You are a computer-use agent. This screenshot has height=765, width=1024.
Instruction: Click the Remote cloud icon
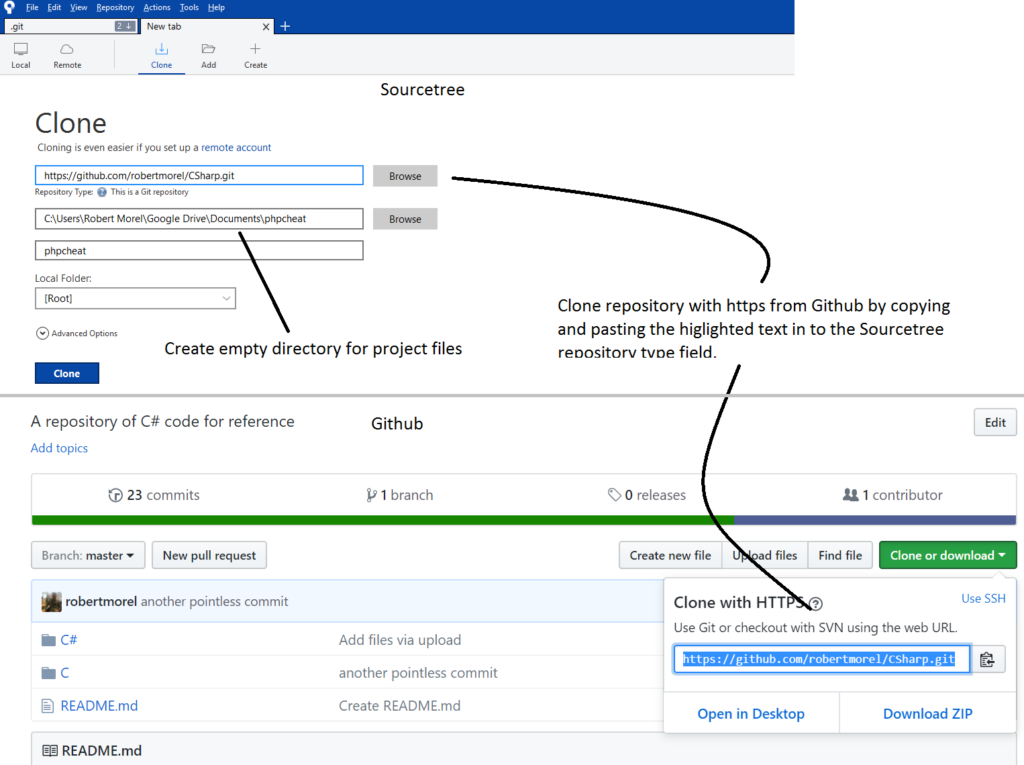pos(66,48)
